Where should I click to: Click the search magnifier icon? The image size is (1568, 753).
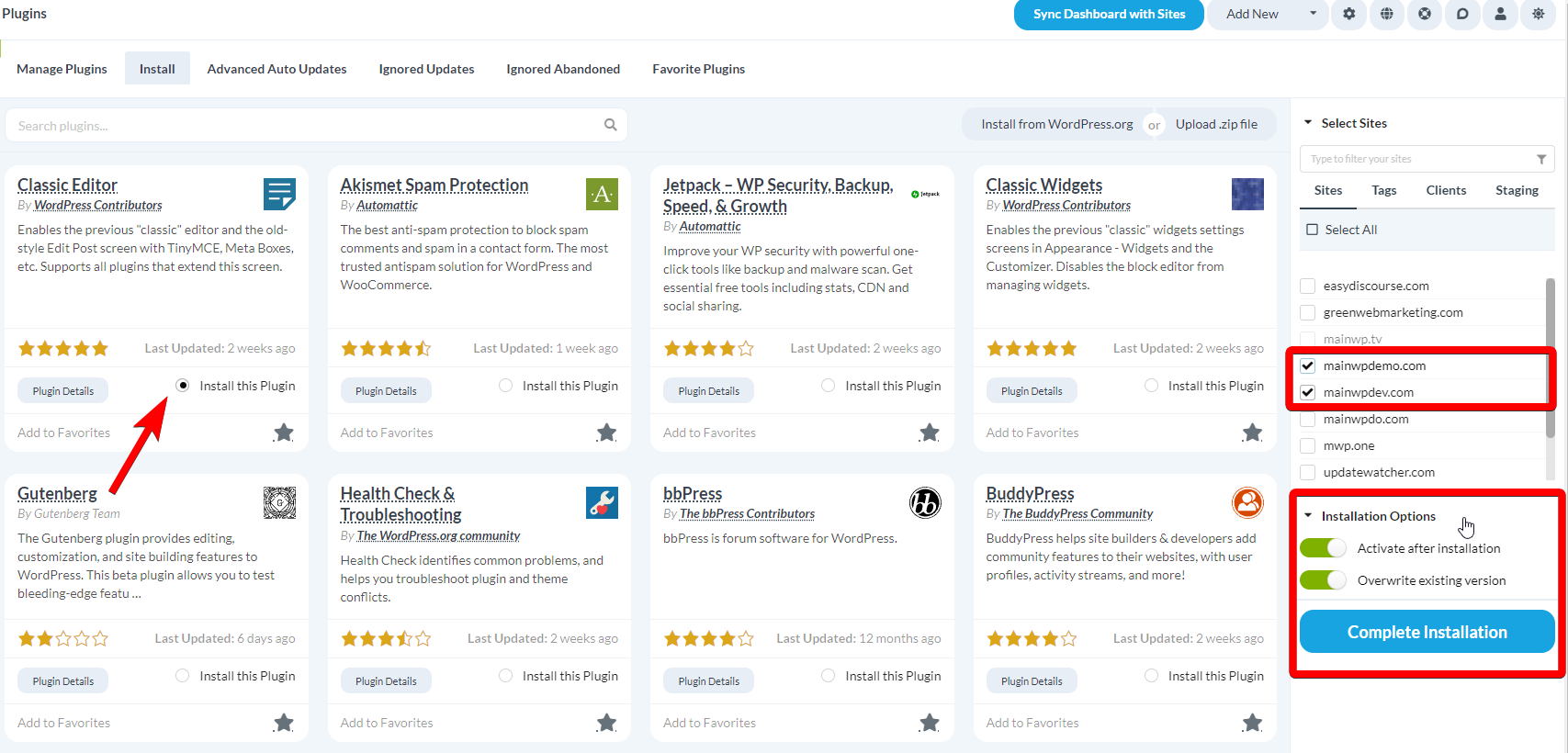611,125
